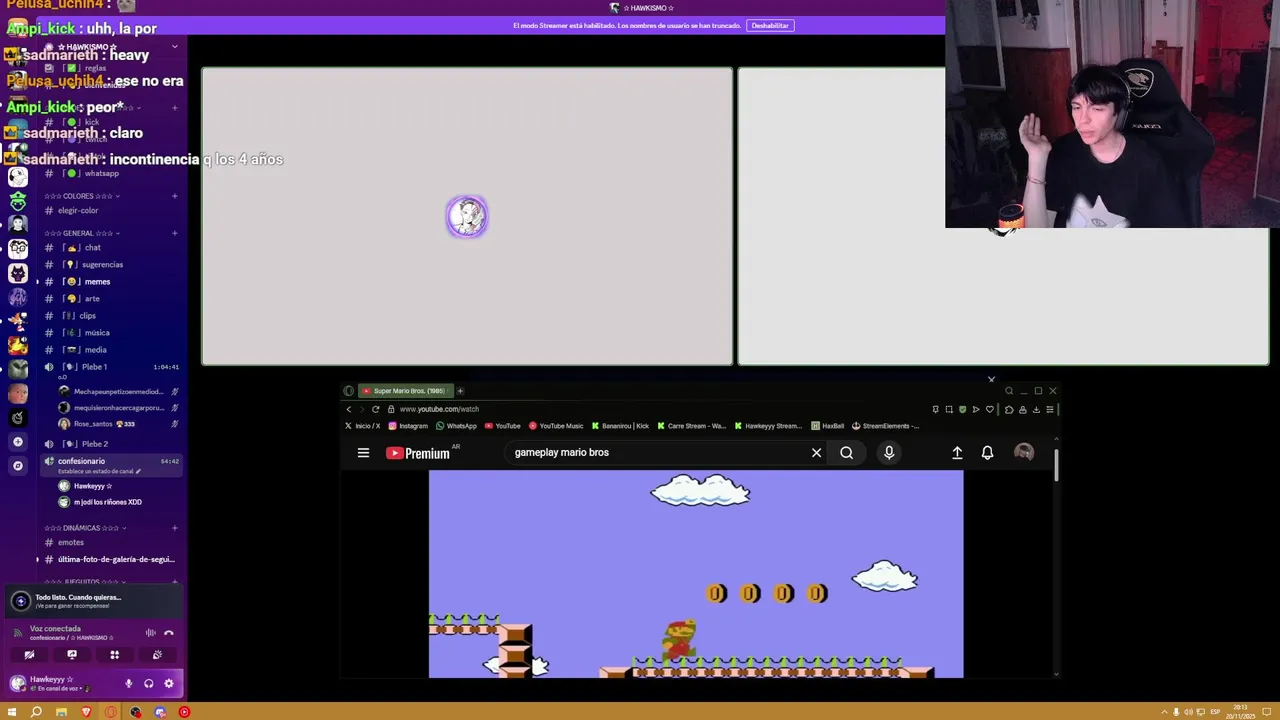Open Instagram bookmark
This screenshot has width=1280, height=720.
(408, 426)
